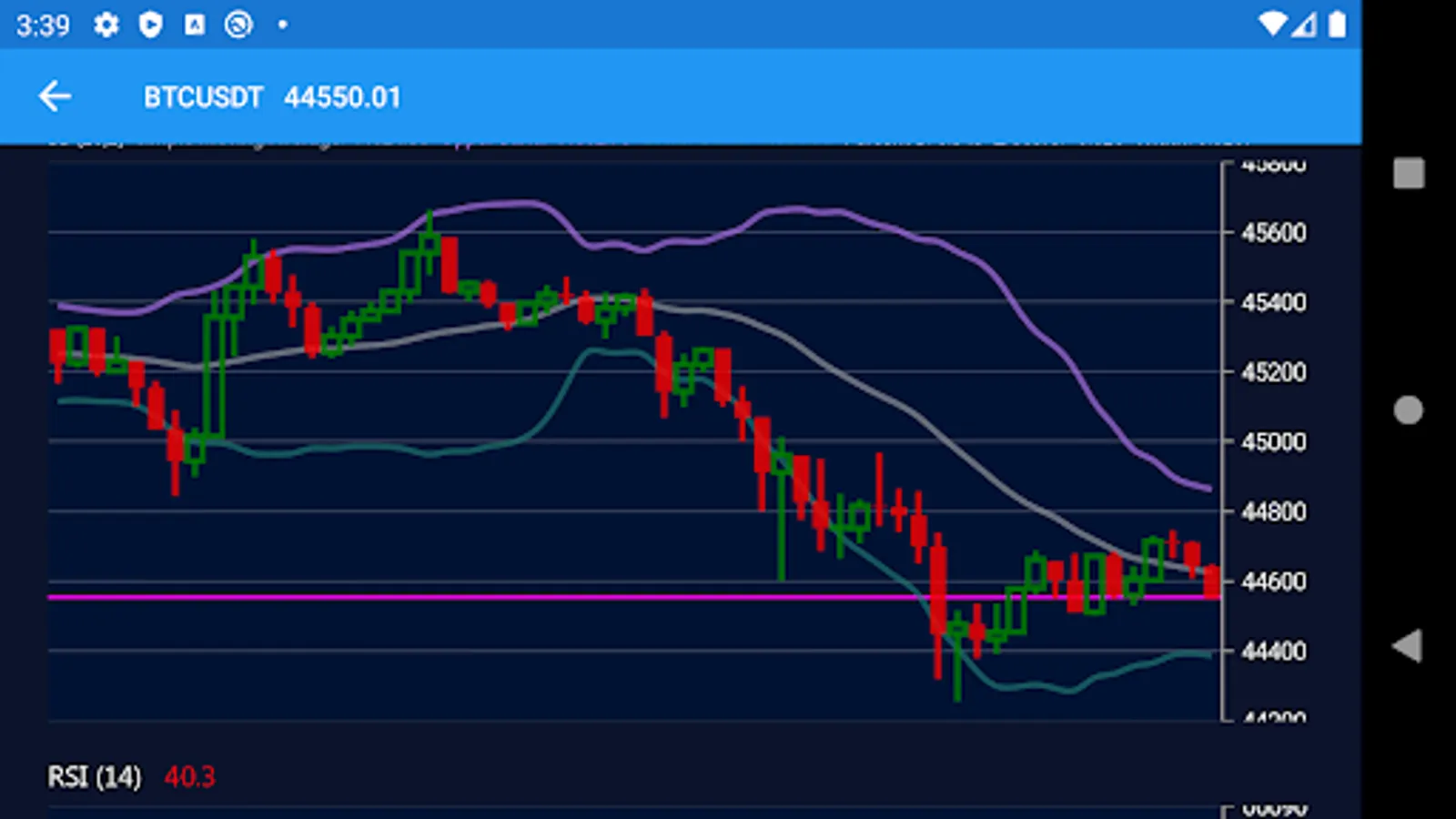
Task: Tap the back arrow in the app bar
Action: point(55,96)
